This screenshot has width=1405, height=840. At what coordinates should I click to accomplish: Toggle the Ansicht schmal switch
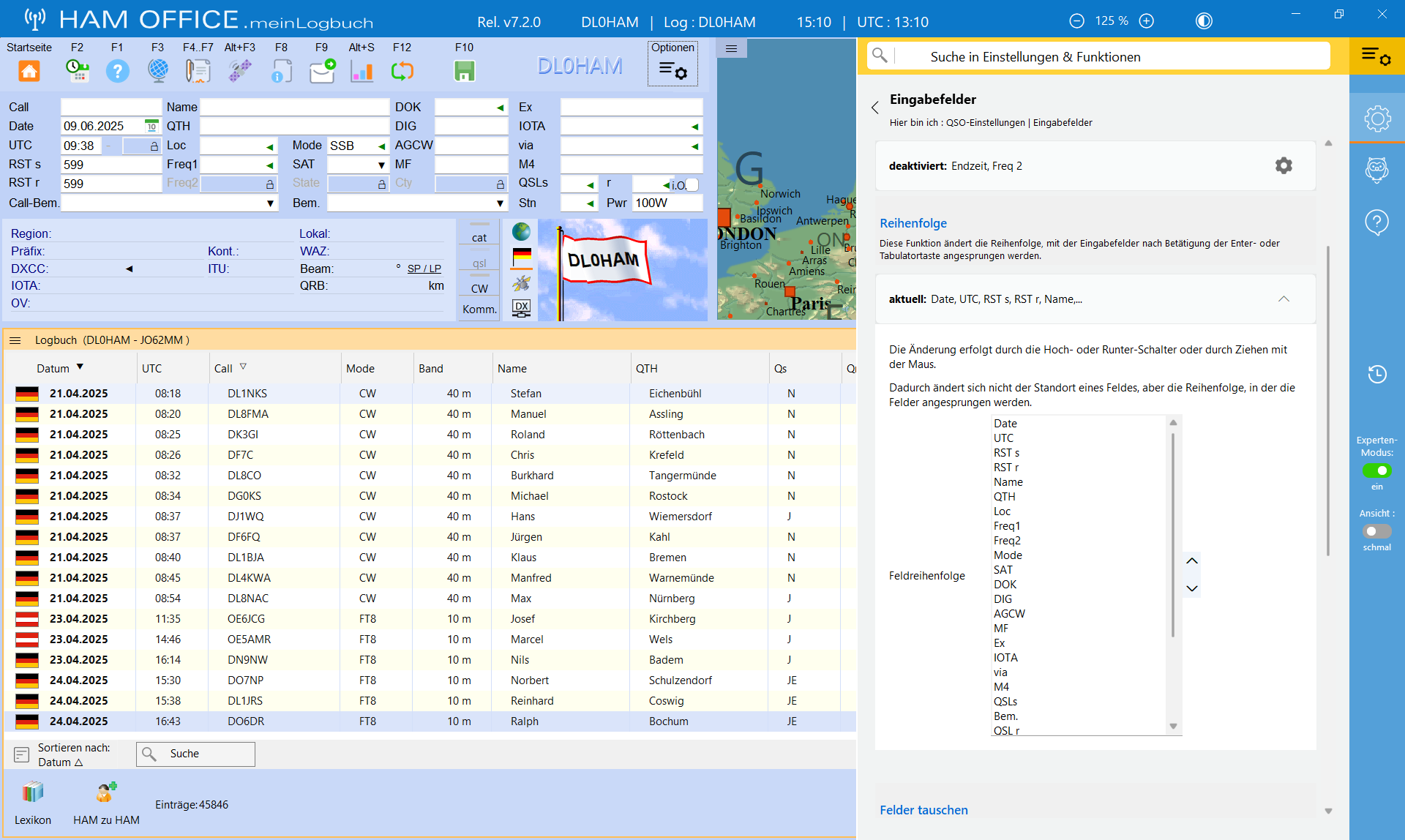1376,531
